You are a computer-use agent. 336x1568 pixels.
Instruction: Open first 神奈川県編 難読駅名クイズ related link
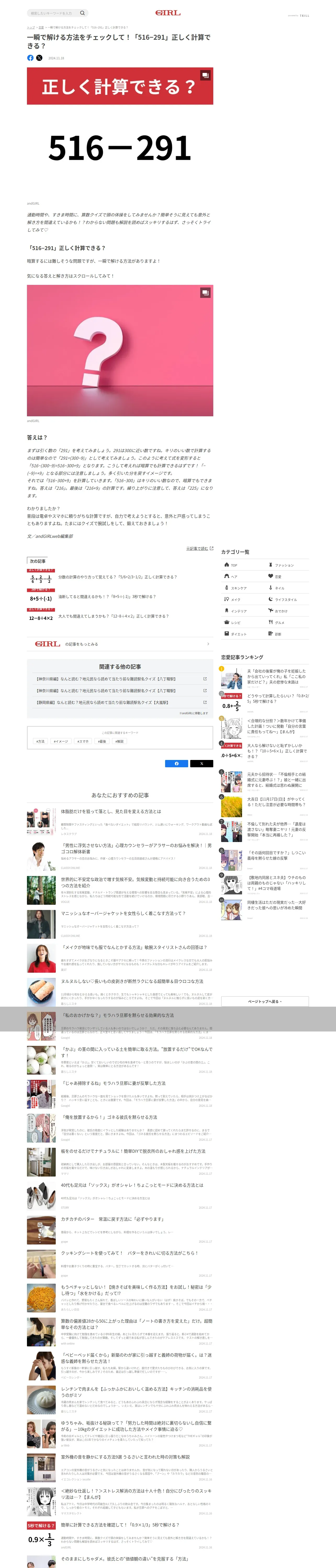120,679
